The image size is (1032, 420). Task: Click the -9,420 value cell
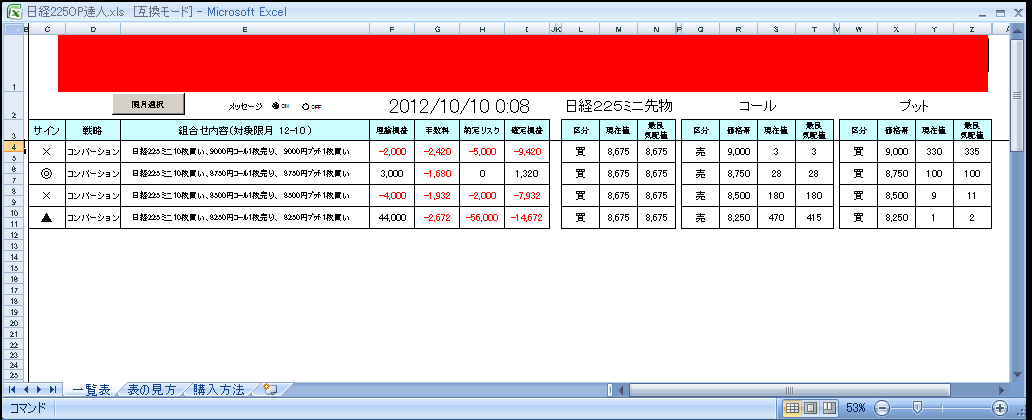click(x=527, y=151)
